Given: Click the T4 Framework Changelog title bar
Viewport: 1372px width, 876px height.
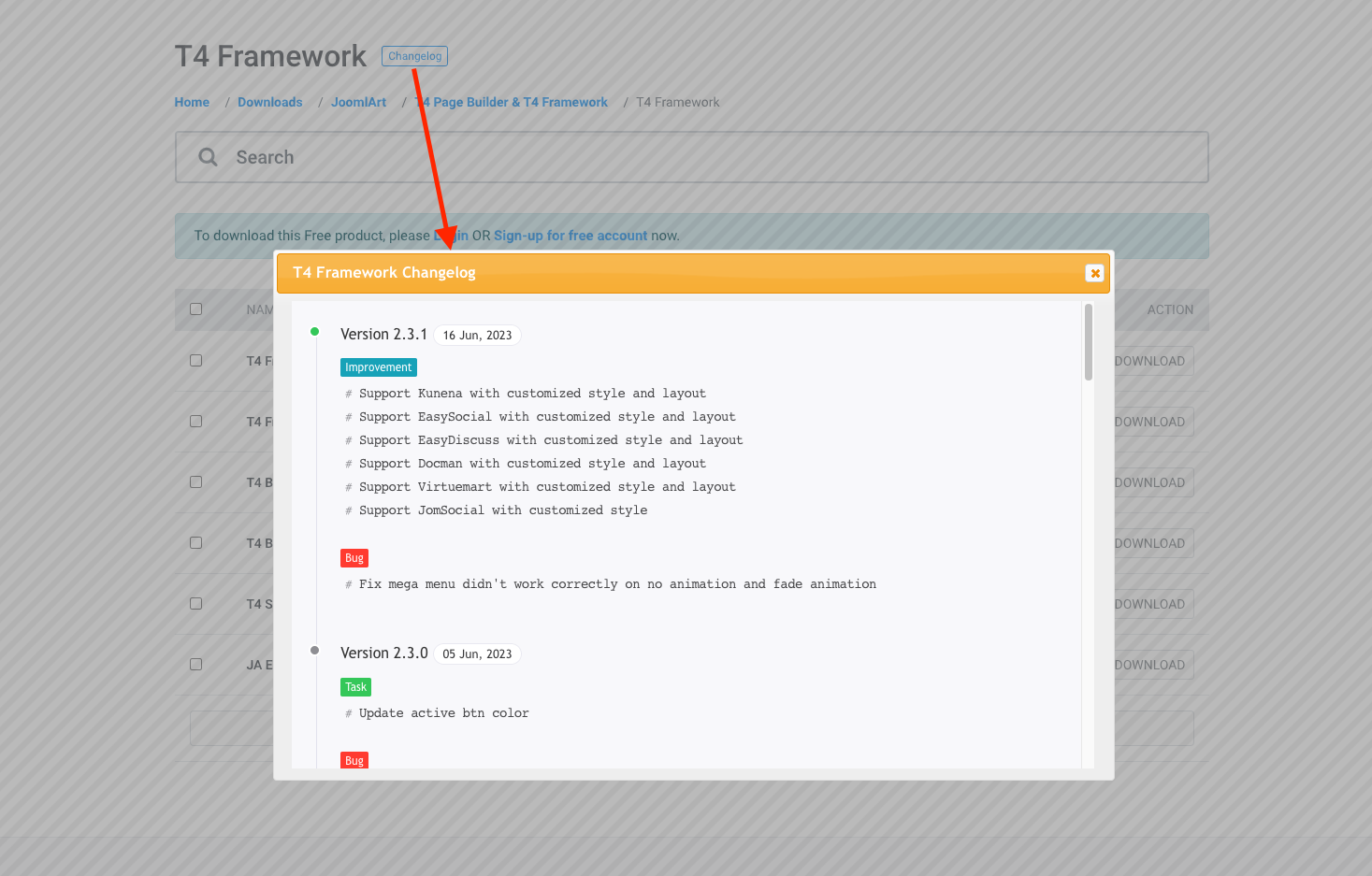Looking at the screenshot, I should (x=693, y=273).
